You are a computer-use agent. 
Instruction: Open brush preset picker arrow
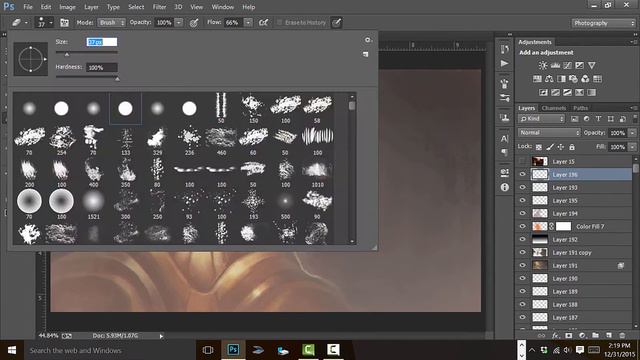[51, 23]
